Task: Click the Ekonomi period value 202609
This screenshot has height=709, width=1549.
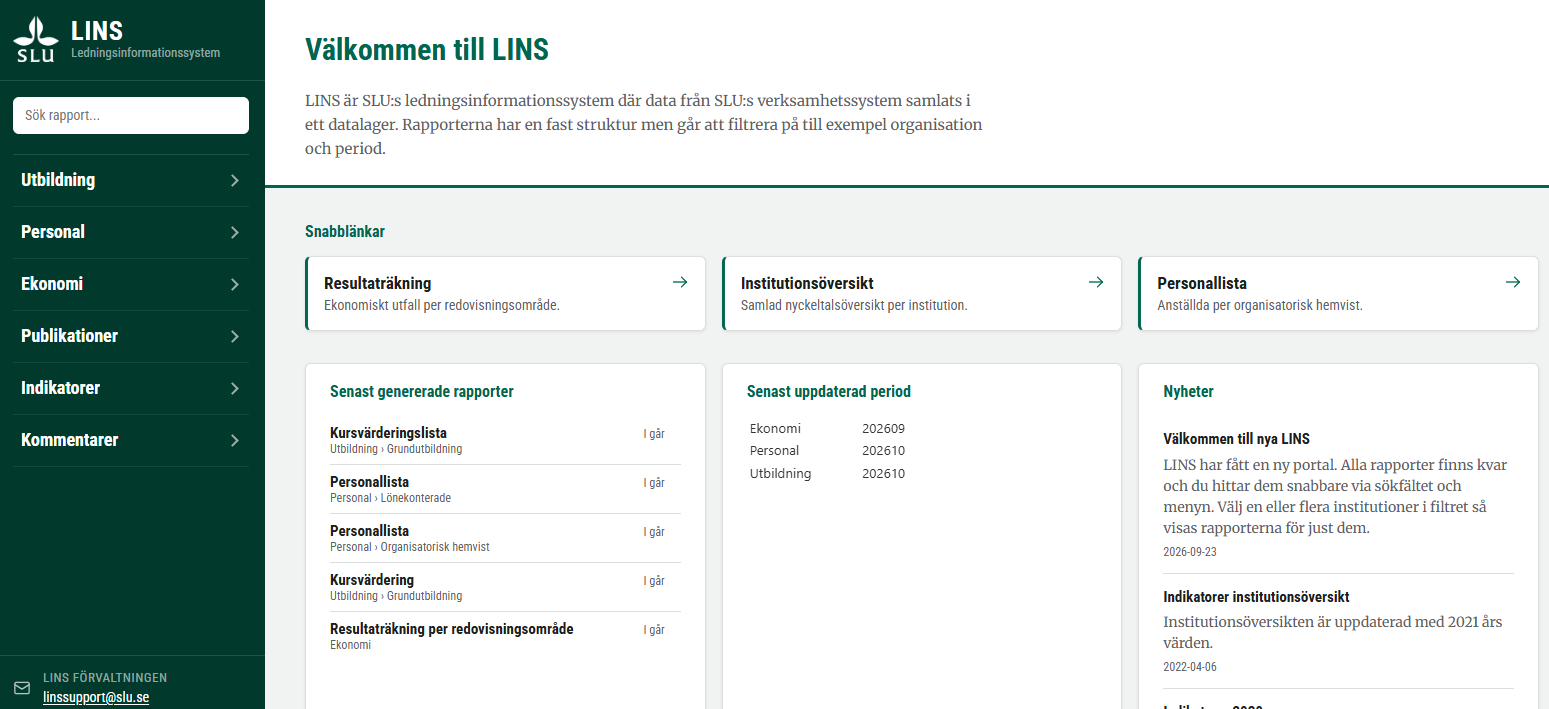Action: pos(883,428)
